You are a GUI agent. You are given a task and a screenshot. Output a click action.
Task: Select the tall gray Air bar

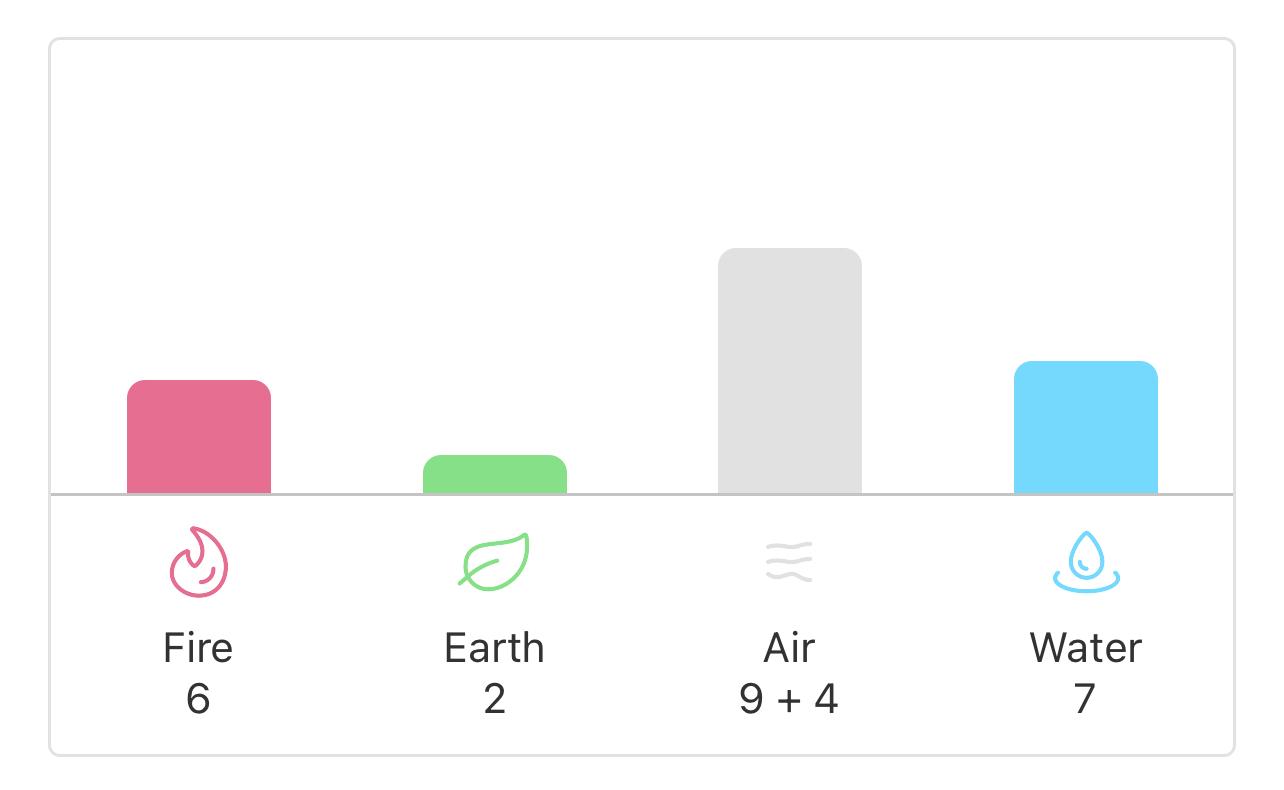[790, 371]
